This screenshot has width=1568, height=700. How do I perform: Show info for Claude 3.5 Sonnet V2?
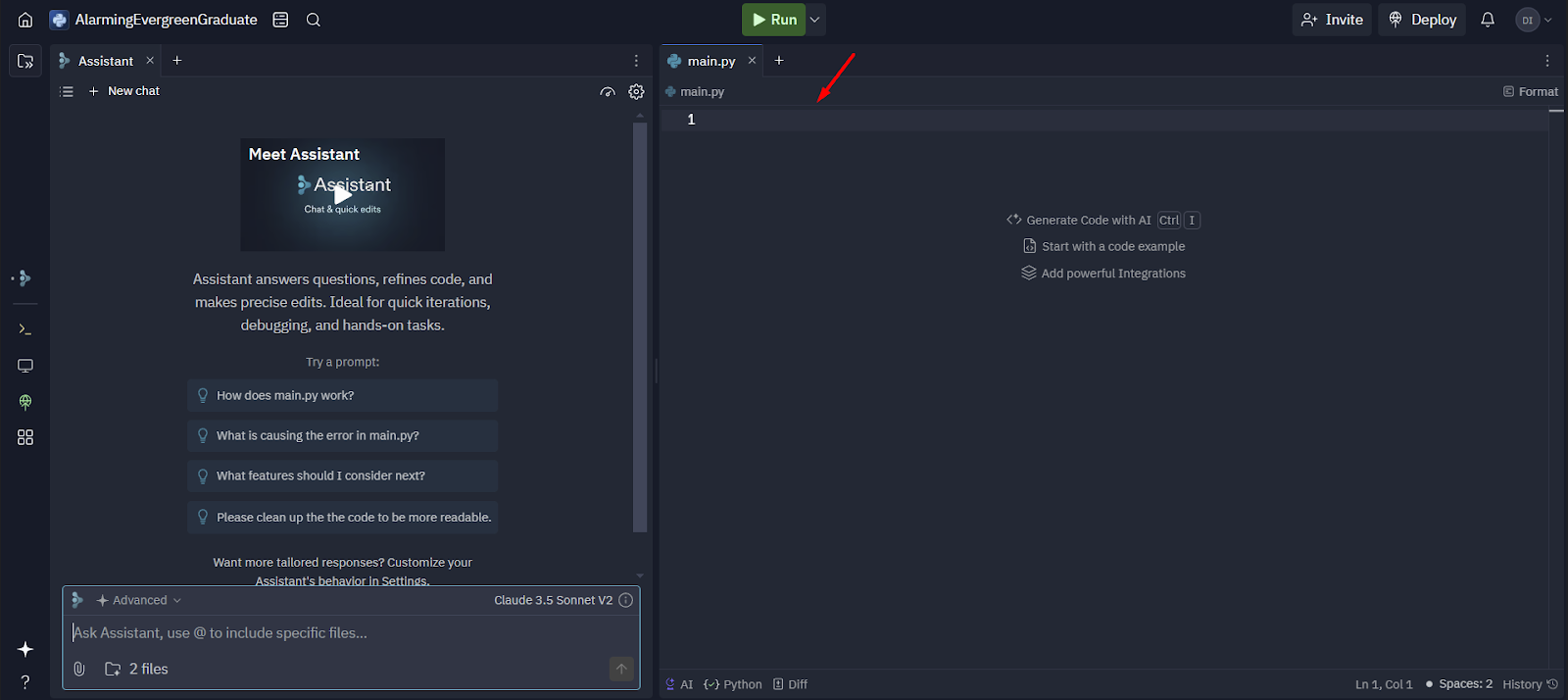pos(625,600)
